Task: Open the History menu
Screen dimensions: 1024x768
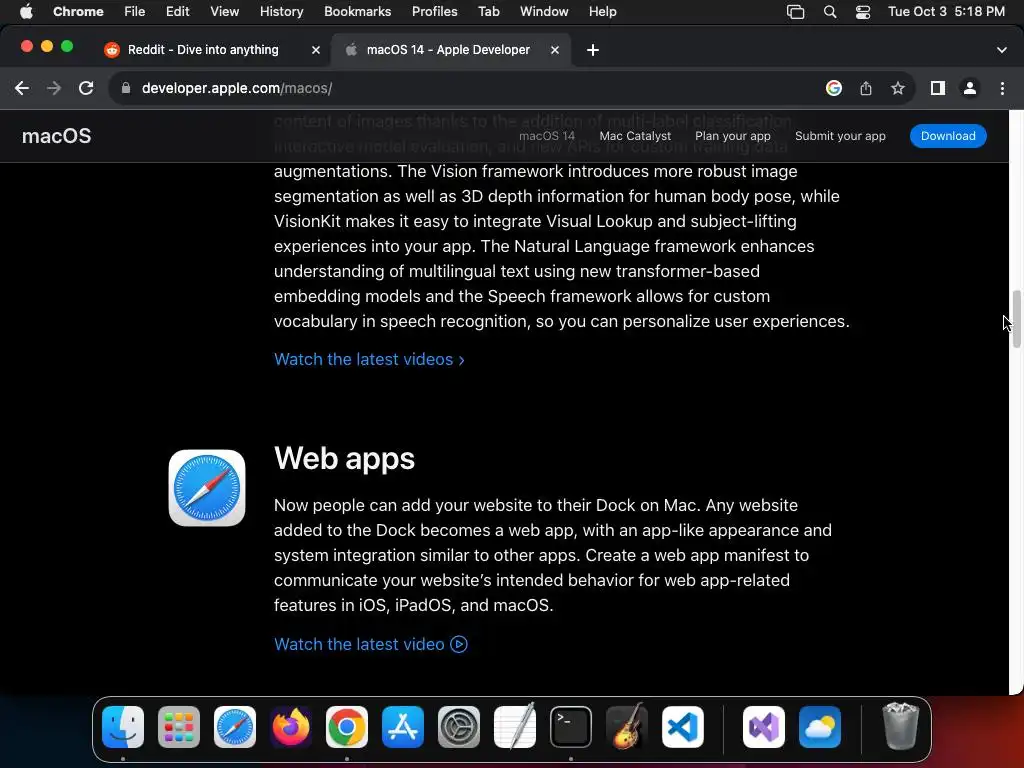Action: (x=281, y=12)
